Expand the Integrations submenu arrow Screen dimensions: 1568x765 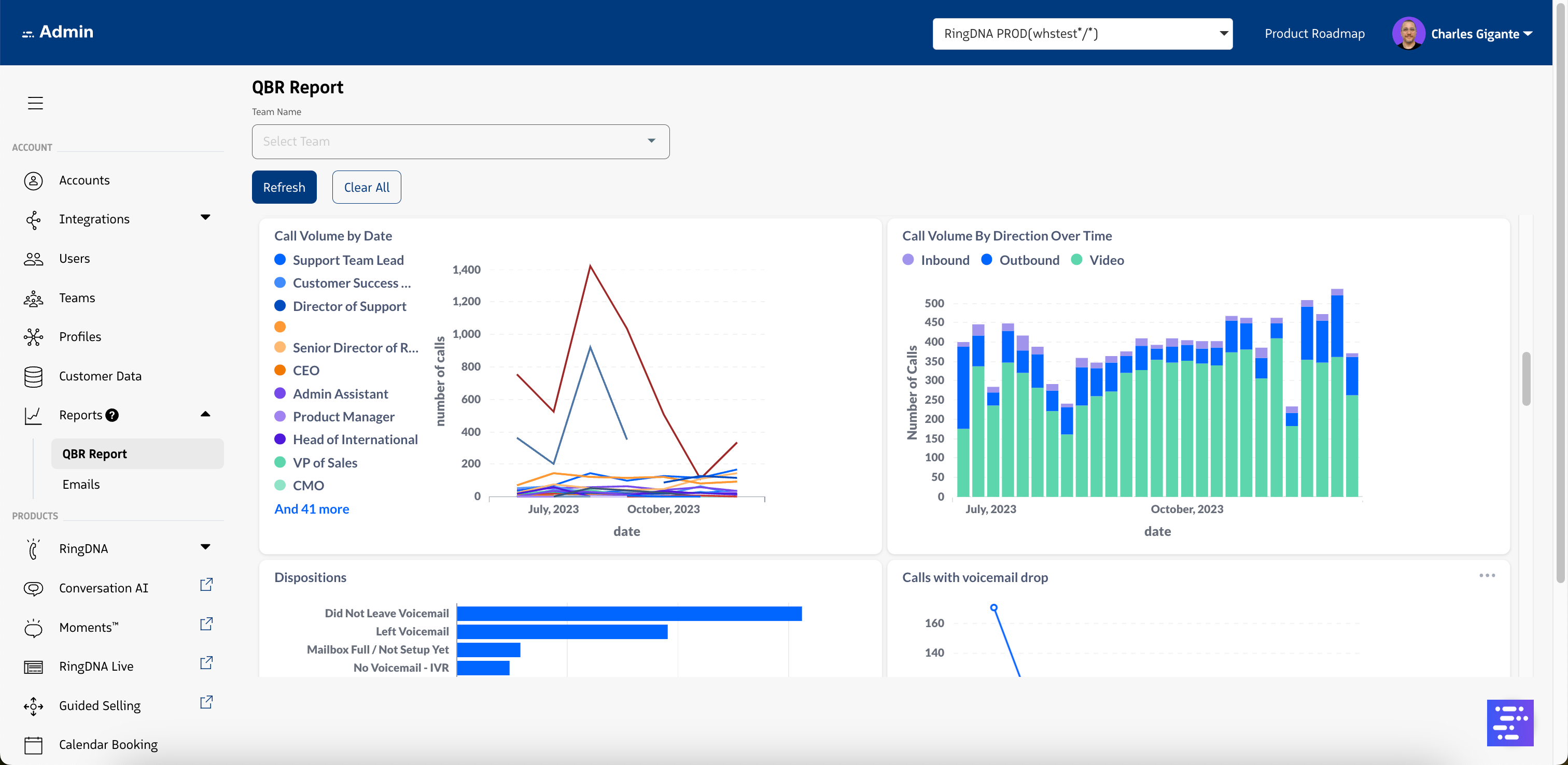click(x=205, y=217)
